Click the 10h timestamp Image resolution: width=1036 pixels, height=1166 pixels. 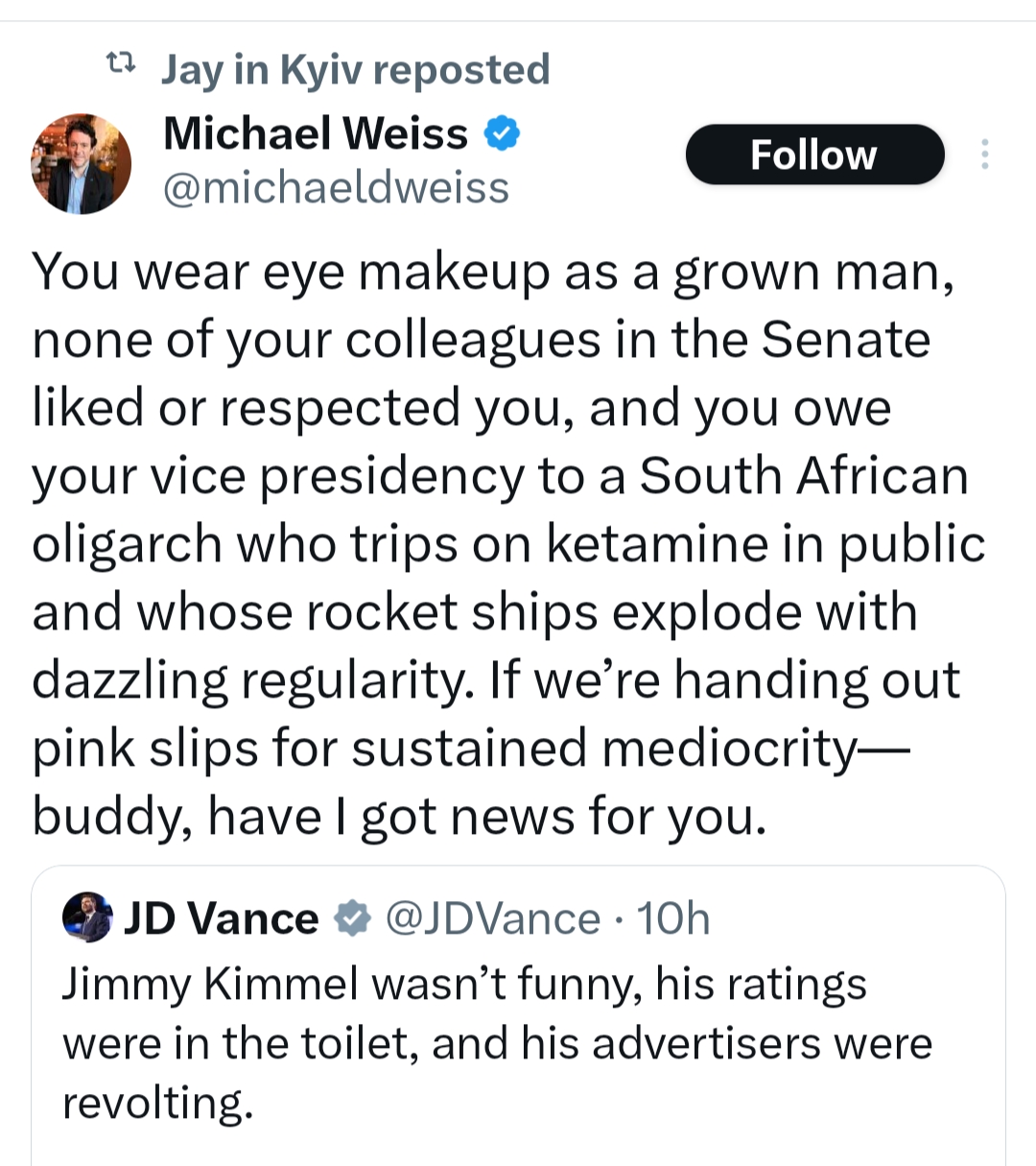tap(673, 918)
